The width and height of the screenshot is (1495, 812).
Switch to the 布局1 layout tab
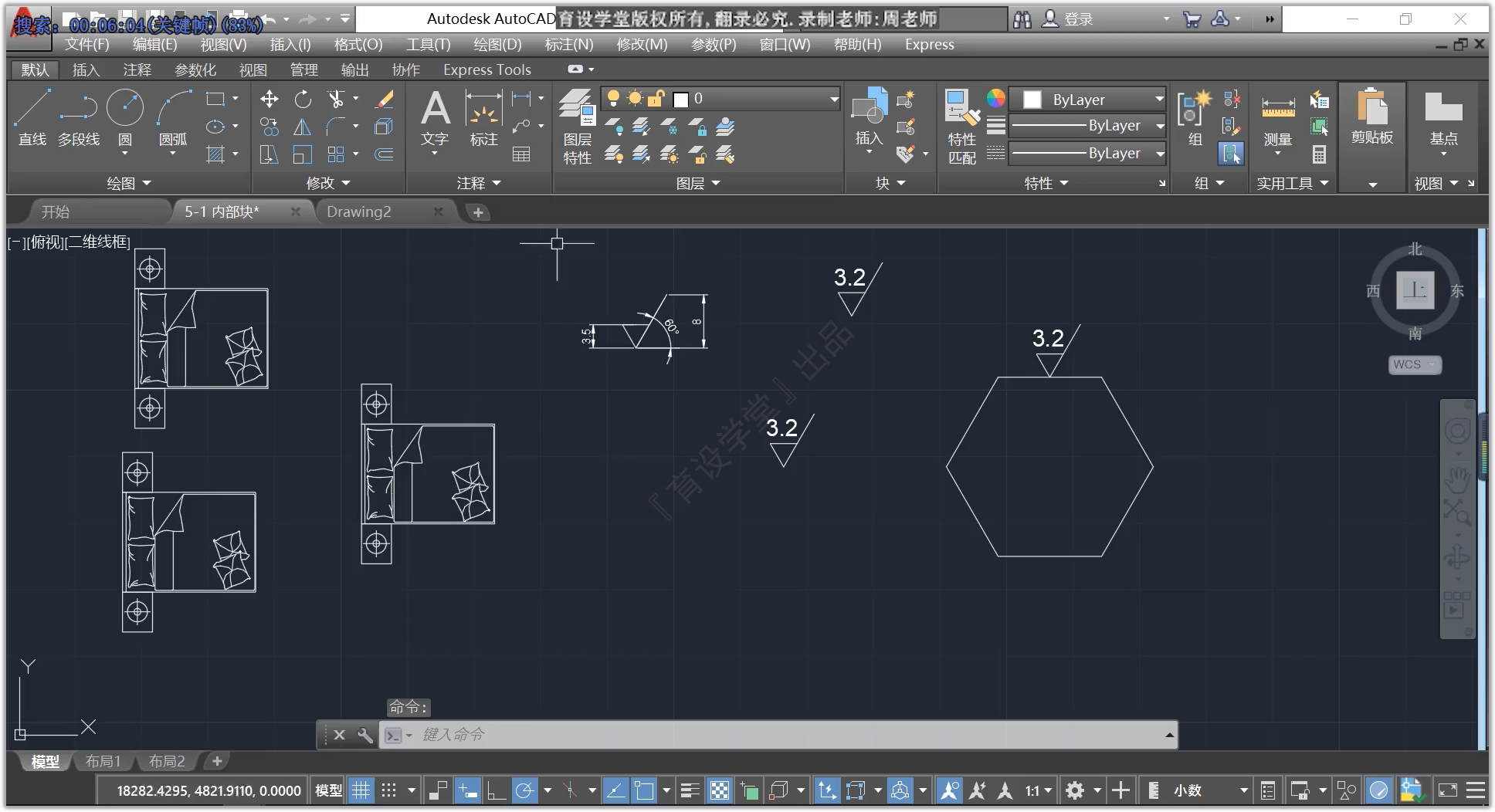tap(103, 761)
